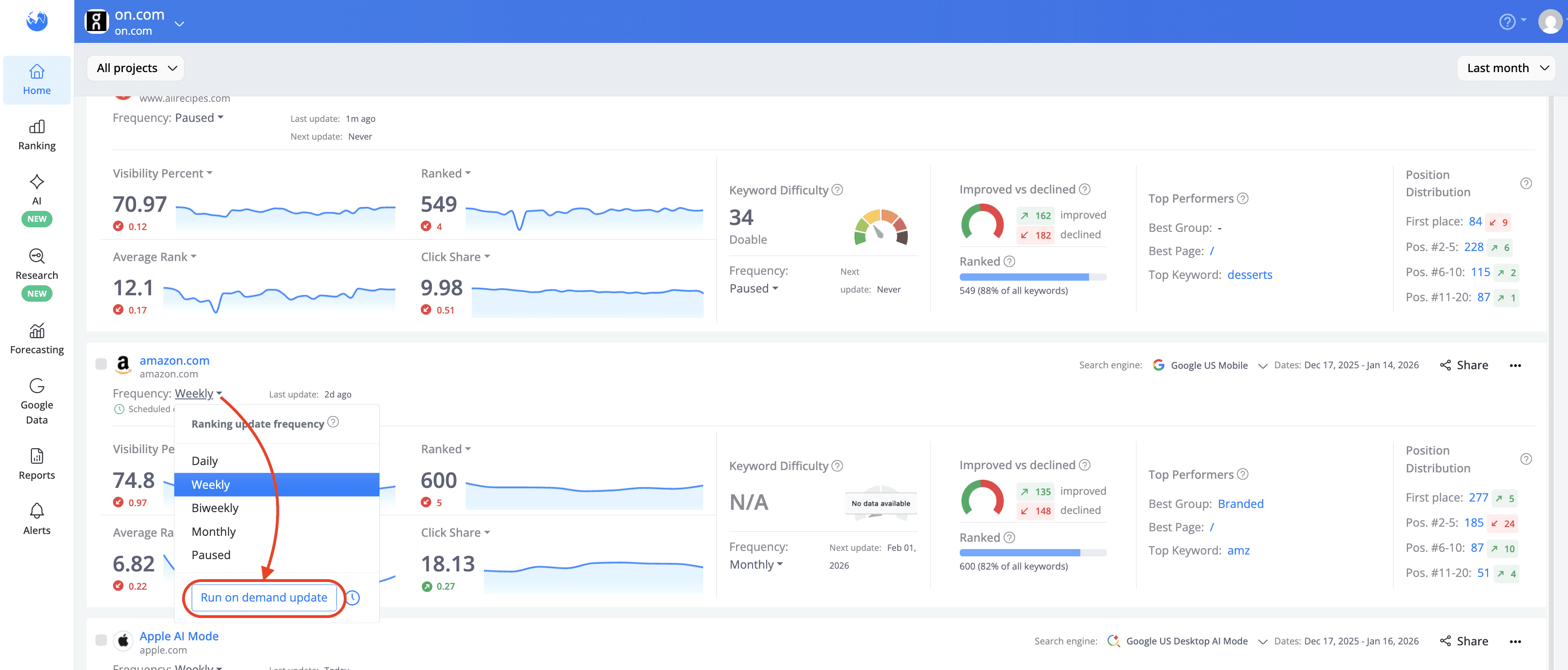Viewport: 1568px width, 670px height.
Task: Open the AI section in sidebar
Action: pos(37,189)
